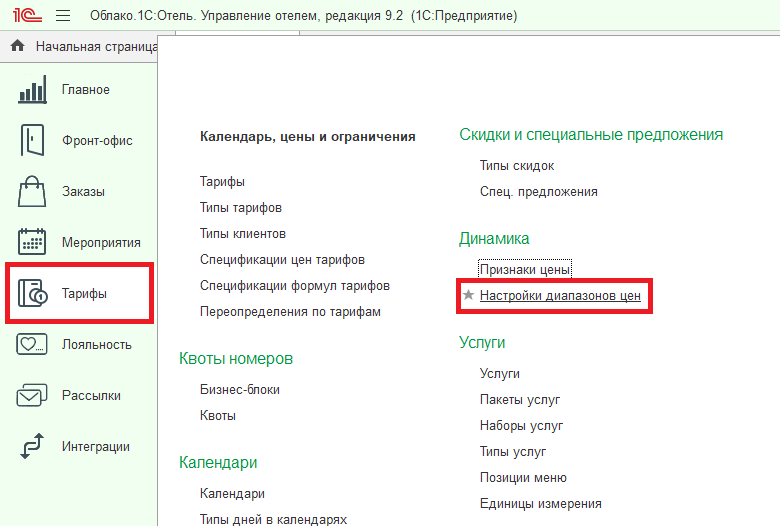780x526 pixels.
Task: Click the application title Облако.1С:Отель
Action: point(303,16)
